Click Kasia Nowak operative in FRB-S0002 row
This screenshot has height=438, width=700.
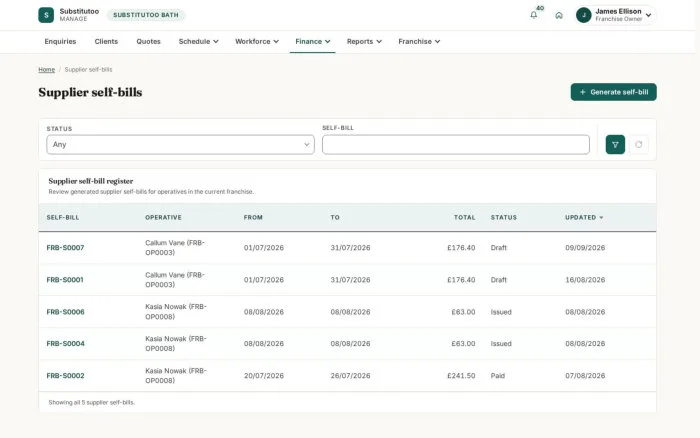(176, 376)
